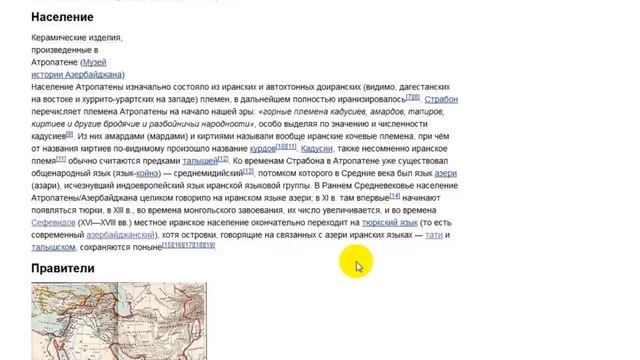The width and height of the screenshot is (640, 360).
Task: Follow the 'азери' language link
Action: tap(446, 173)
